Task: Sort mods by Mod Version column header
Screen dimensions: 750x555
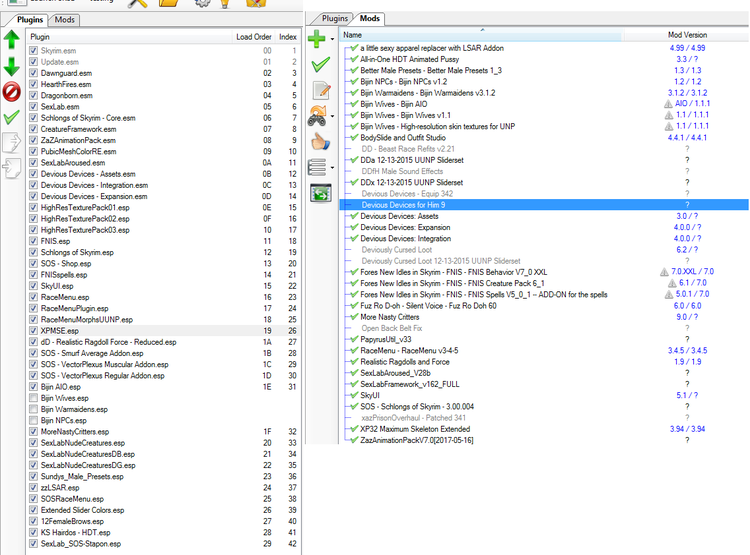Action: click(687, 35)
